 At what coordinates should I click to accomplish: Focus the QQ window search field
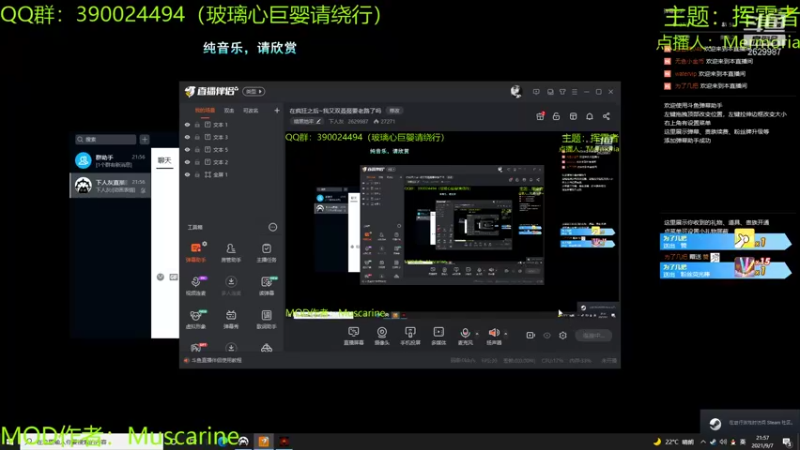(x=106, y=139)
